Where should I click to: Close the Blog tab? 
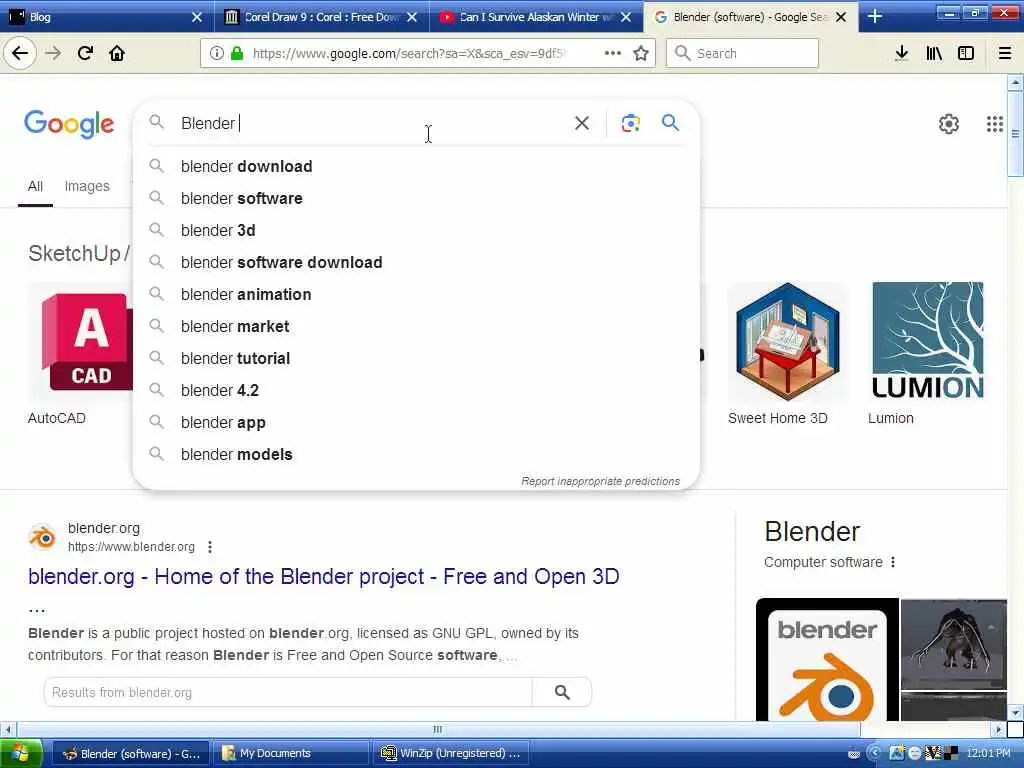[197, 17]
